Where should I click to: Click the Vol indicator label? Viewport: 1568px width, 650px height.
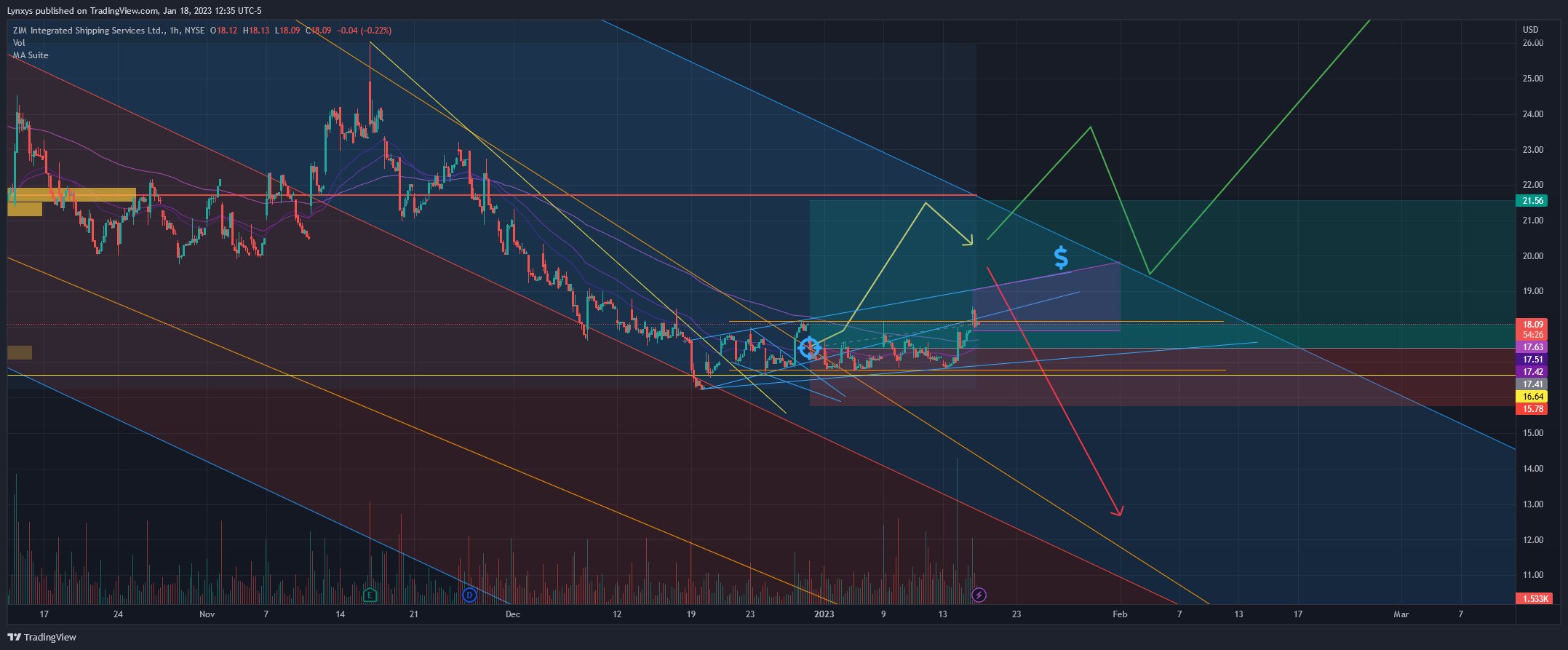19,43
